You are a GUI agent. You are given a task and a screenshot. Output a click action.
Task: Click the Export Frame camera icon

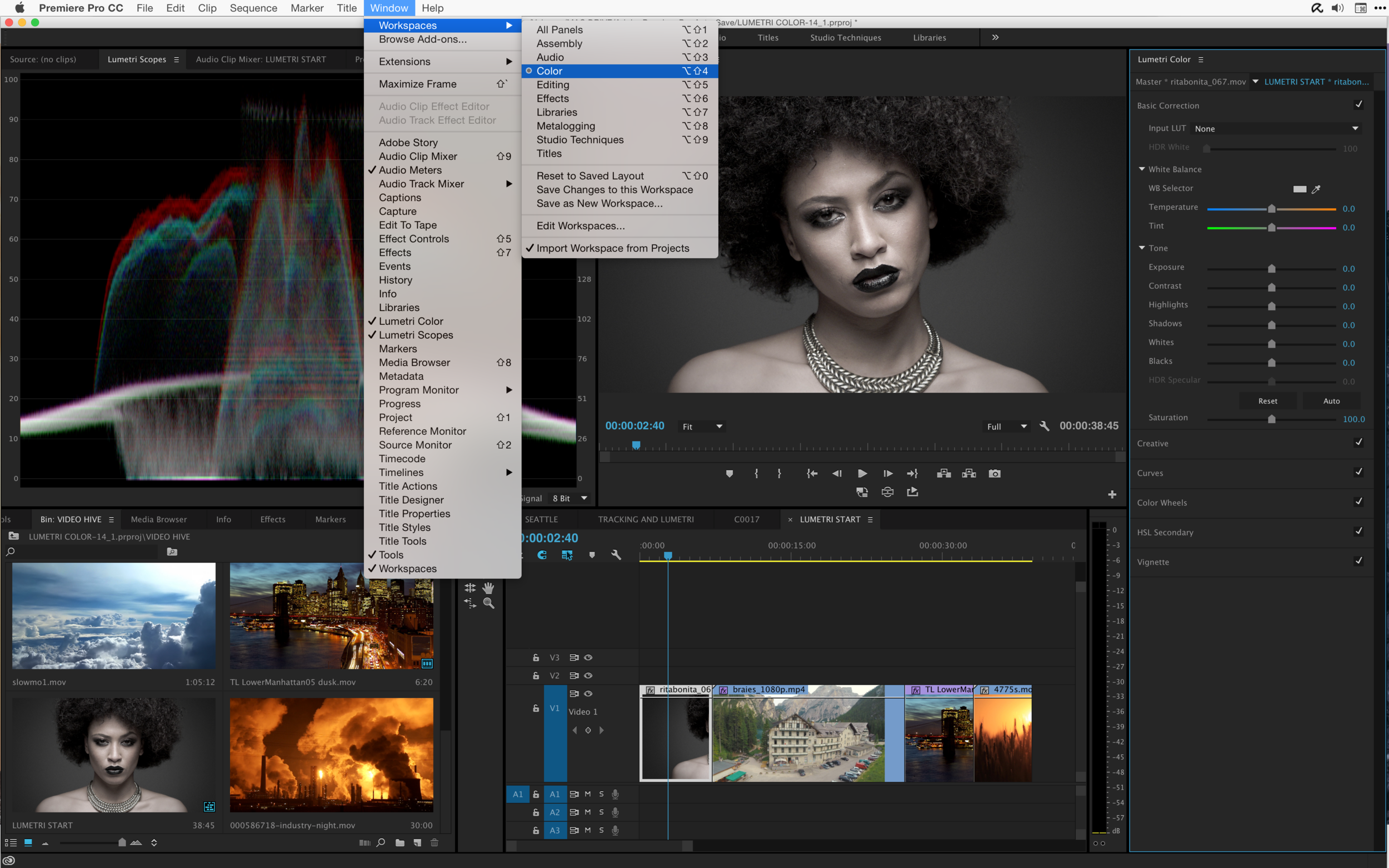(994, 474)
